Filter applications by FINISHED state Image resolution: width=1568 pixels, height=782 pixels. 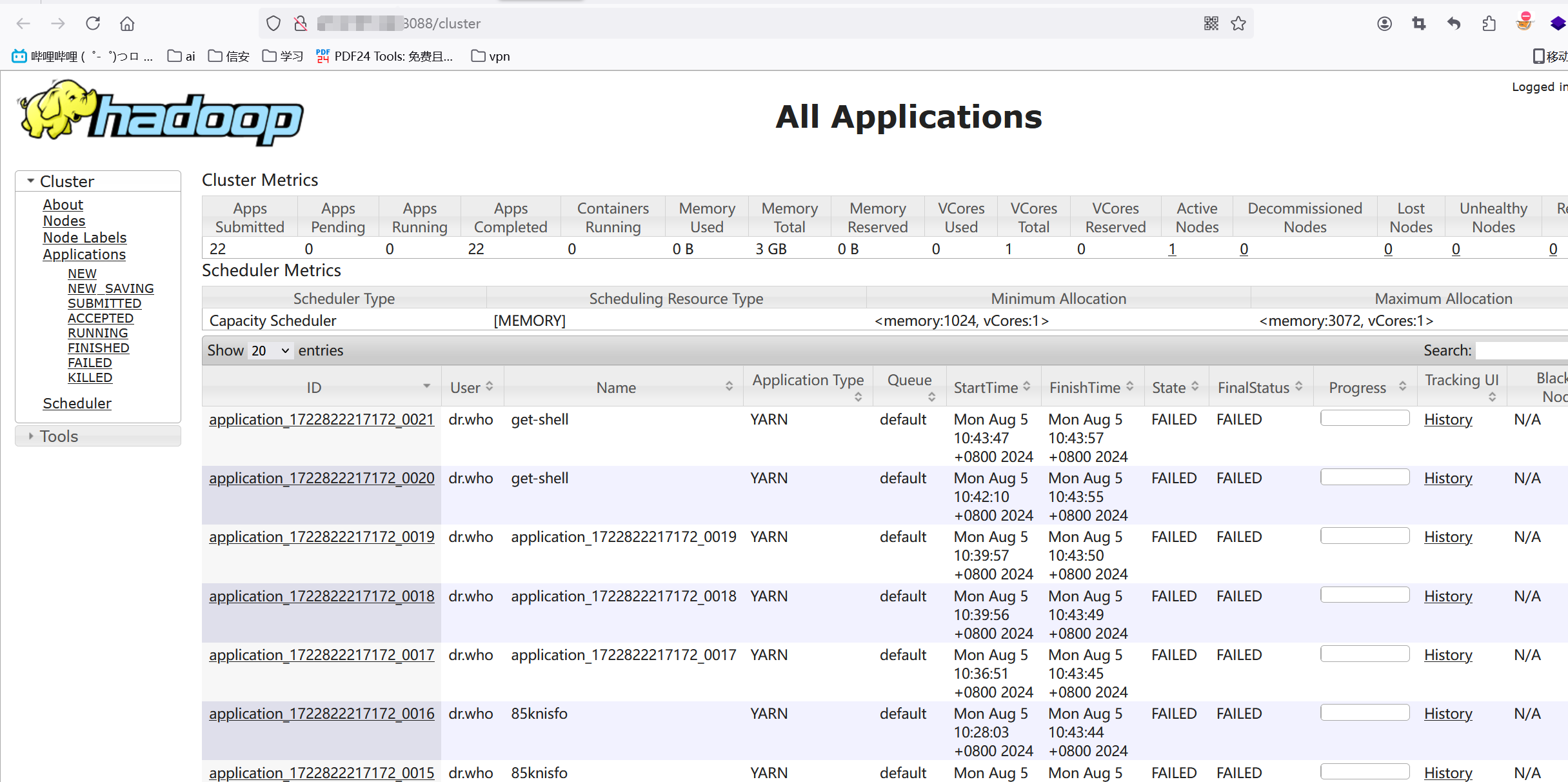pyautogui.click(x=99, y=348)
